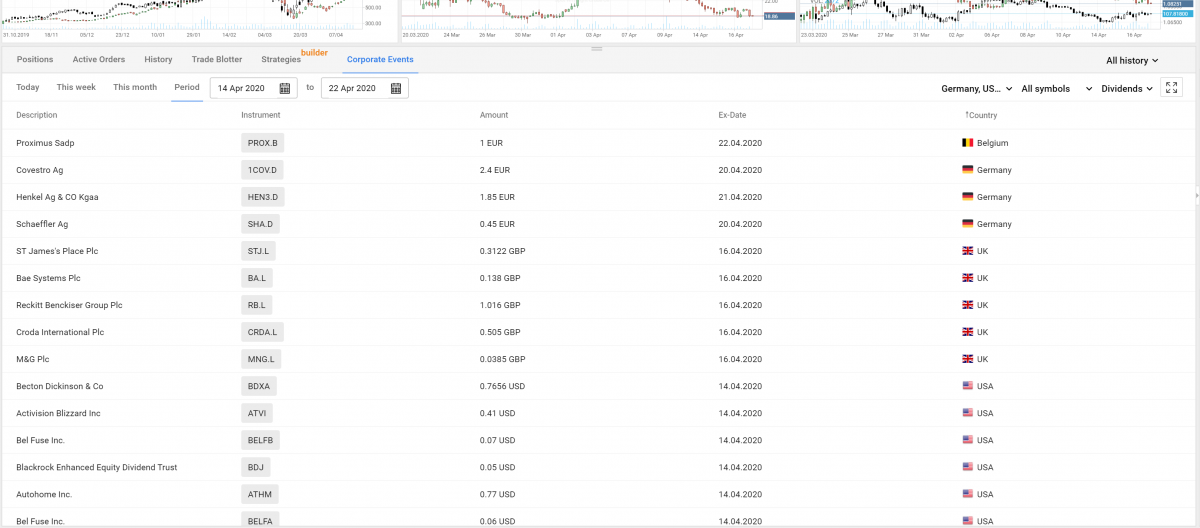The image size is (1200, 528).
Task: Click the BA.L instrument tag
Action: click(257, 278)
